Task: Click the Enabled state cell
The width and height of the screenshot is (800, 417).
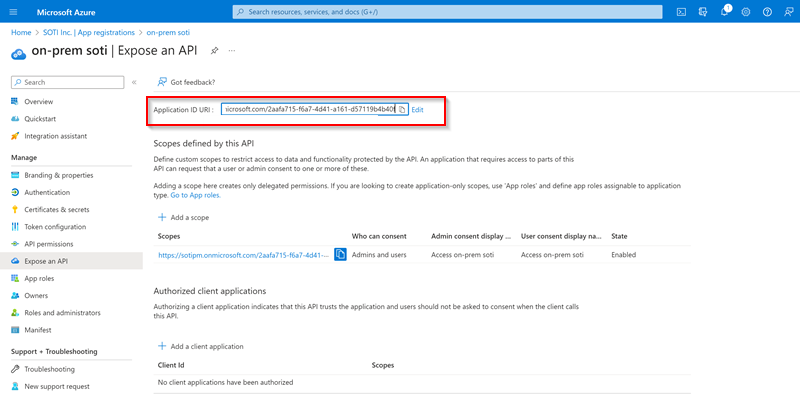Action: [623, 255]
